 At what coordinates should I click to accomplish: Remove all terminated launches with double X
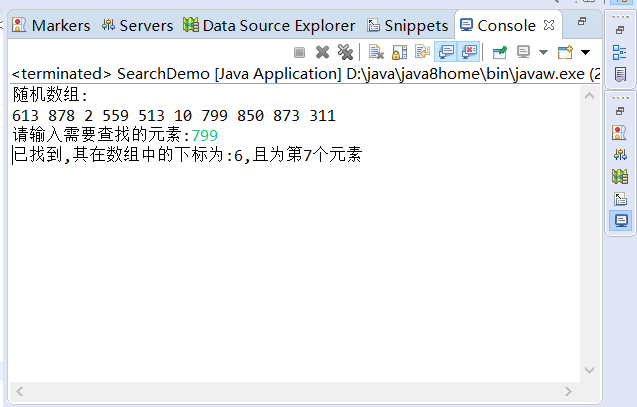(x=345, y=52)
